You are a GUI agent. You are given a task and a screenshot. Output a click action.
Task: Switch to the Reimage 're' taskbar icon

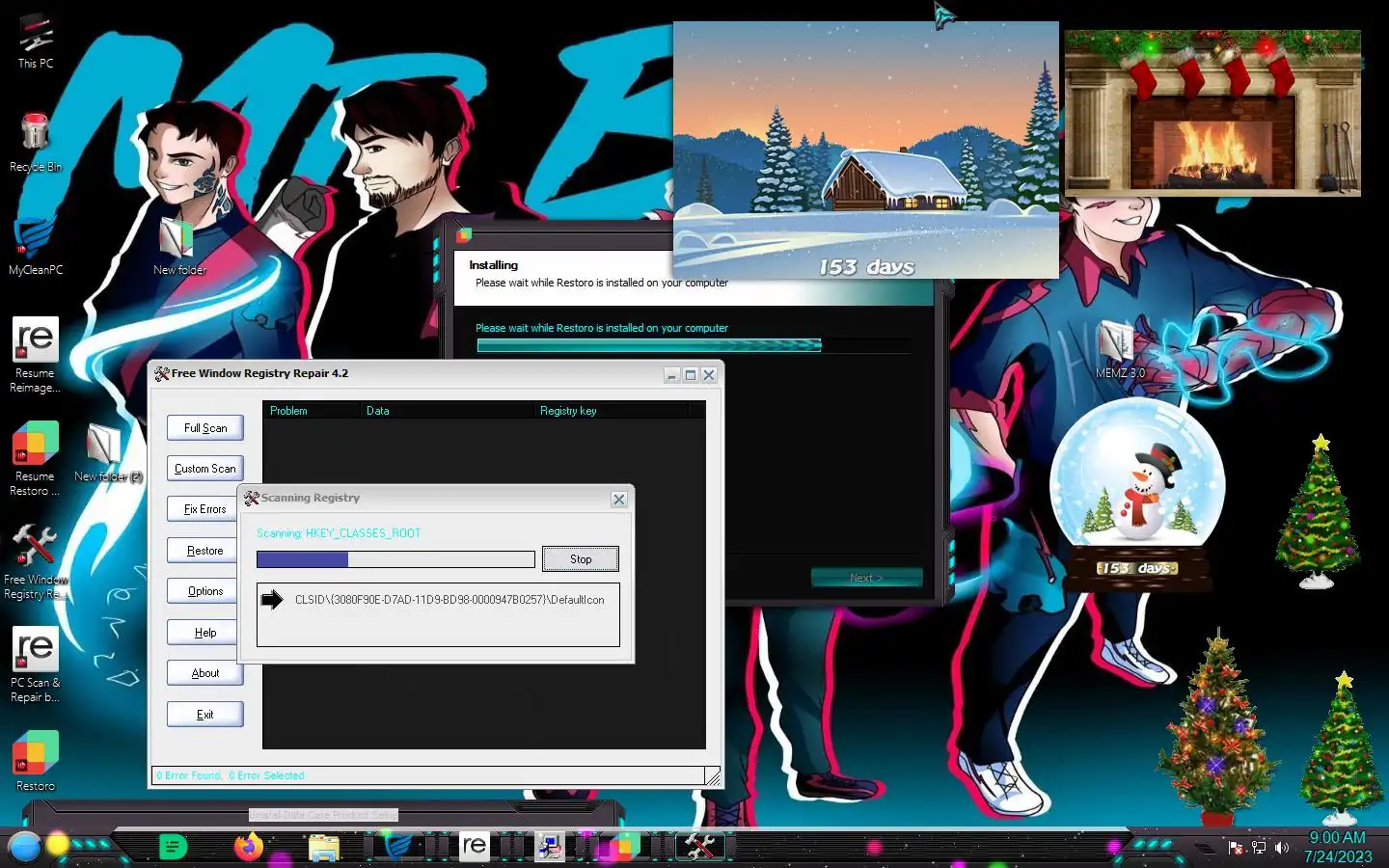(474, 847)
